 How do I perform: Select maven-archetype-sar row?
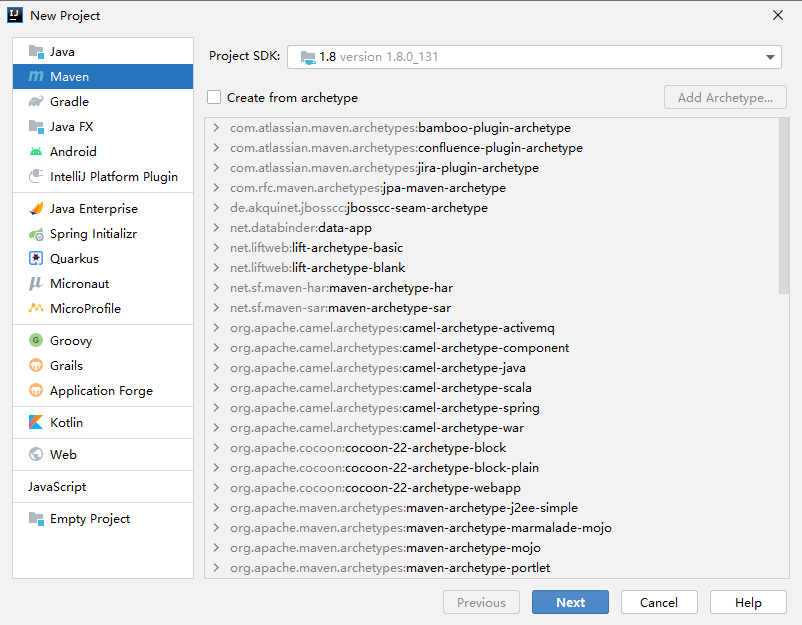pyautogui.click(x=492, y=307)
